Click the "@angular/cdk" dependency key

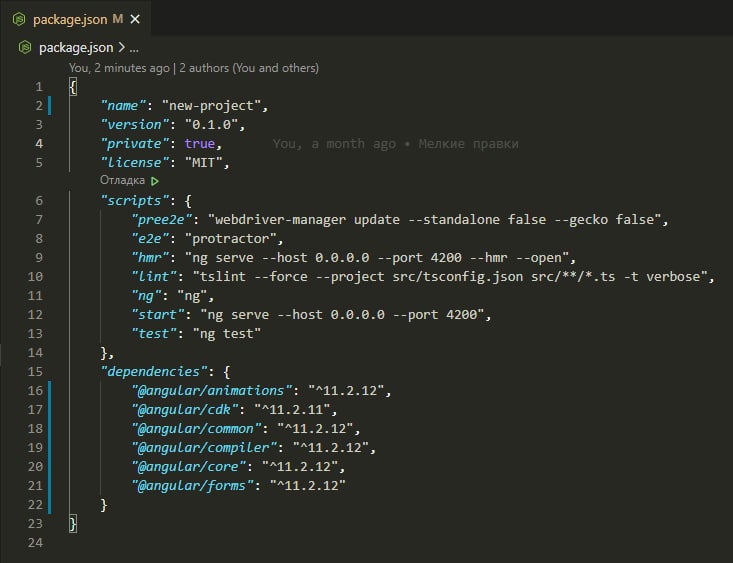point(185,410)
